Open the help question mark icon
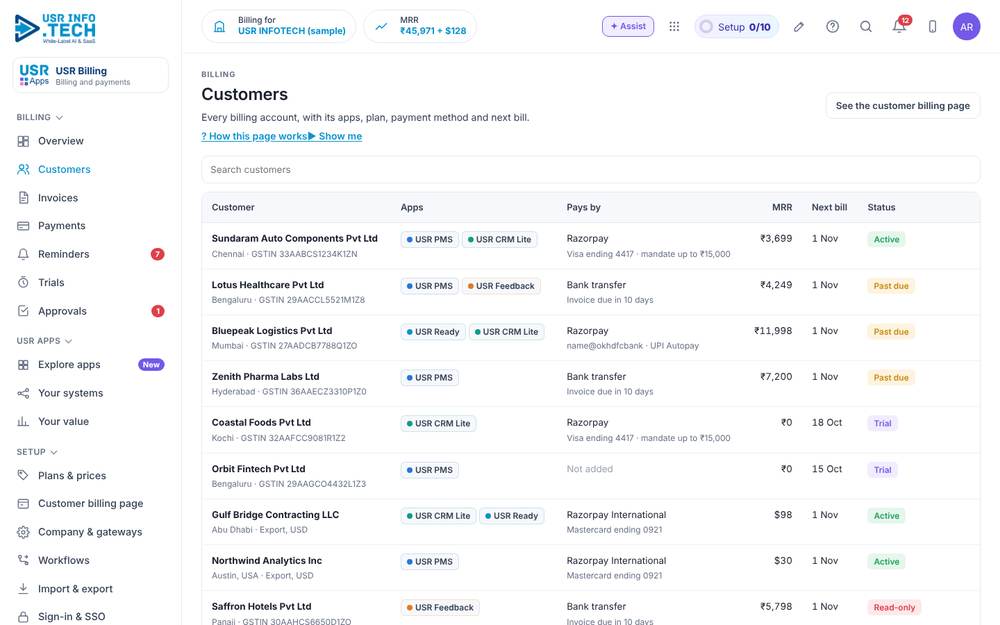1000x625 pixels. click(832, 26)
